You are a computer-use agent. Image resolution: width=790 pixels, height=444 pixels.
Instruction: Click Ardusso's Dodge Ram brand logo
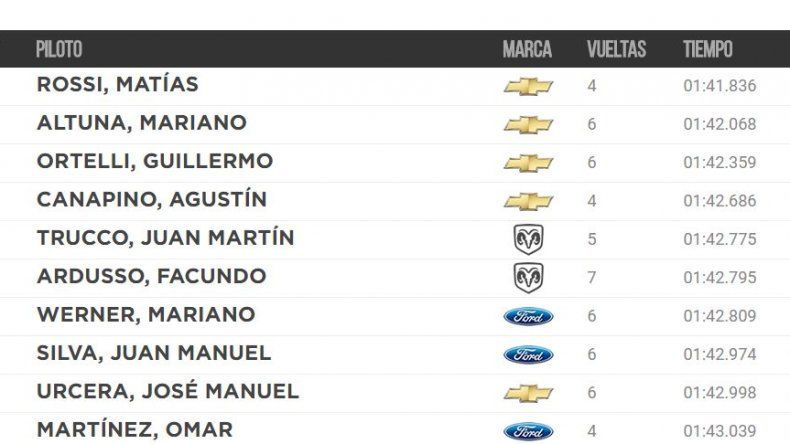click(528, 277)
